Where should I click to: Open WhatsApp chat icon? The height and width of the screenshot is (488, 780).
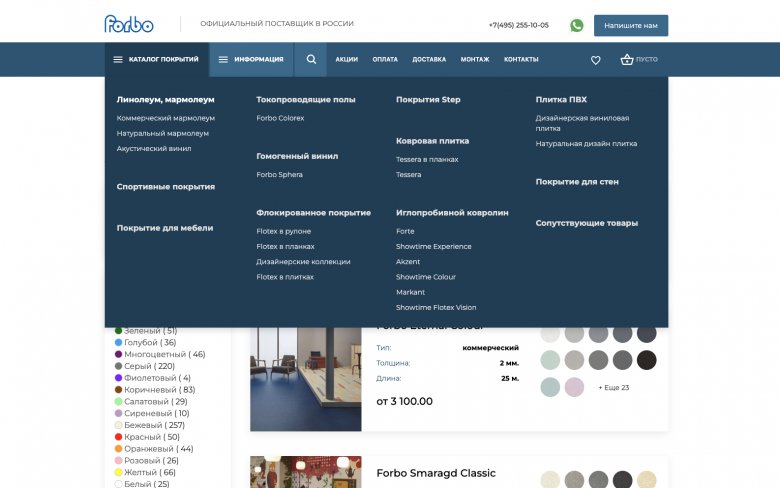point(577,25)
